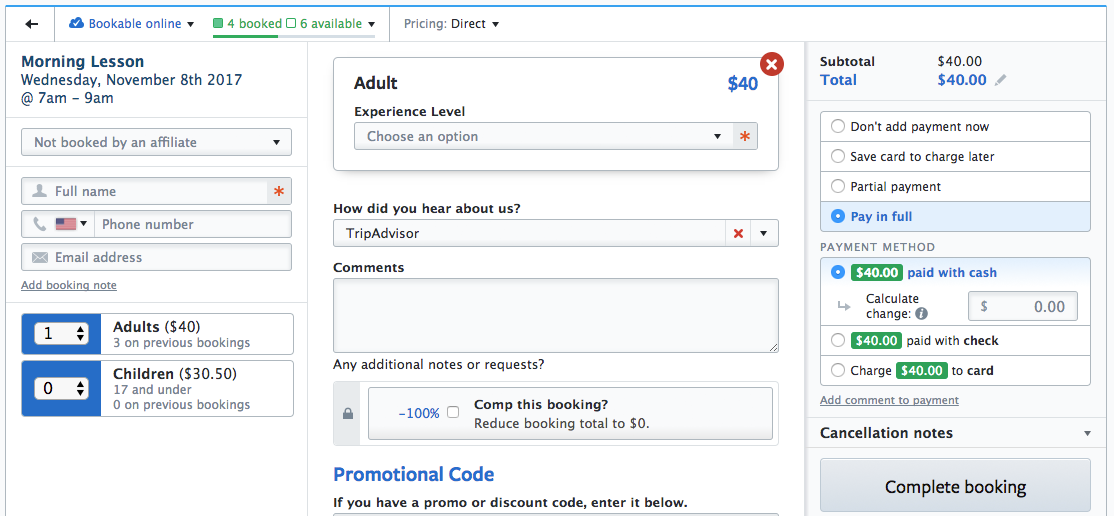Select Charge $40.00 to card option
The width and height of the screenshot is (1114, 516).
tap(838, 371)
